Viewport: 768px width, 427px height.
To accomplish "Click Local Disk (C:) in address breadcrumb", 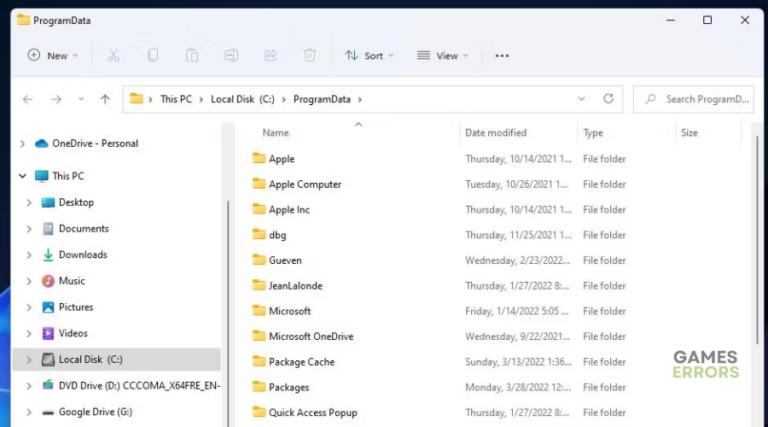I will pyautogui.click(x=242, y=99).
